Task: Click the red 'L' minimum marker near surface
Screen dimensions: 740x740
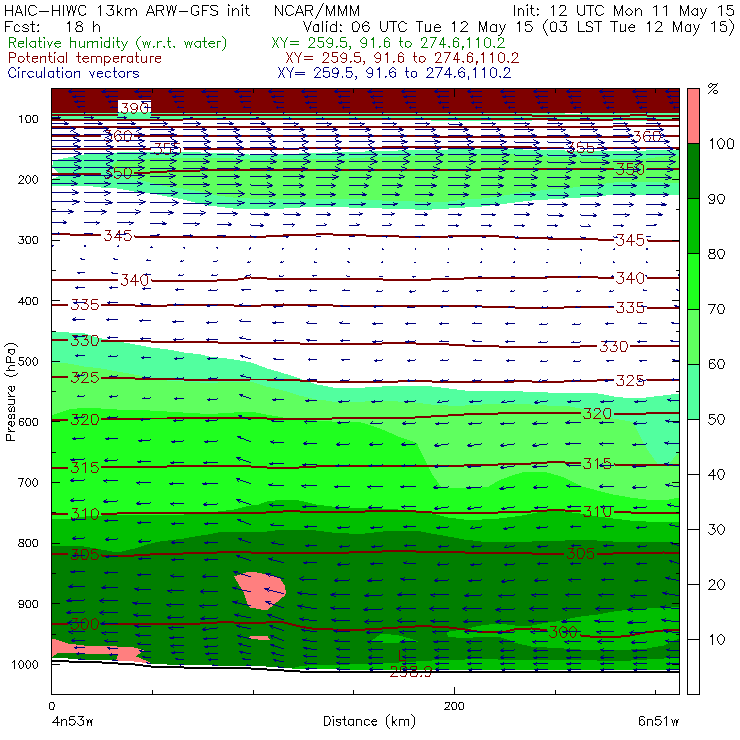Action: 400,656
